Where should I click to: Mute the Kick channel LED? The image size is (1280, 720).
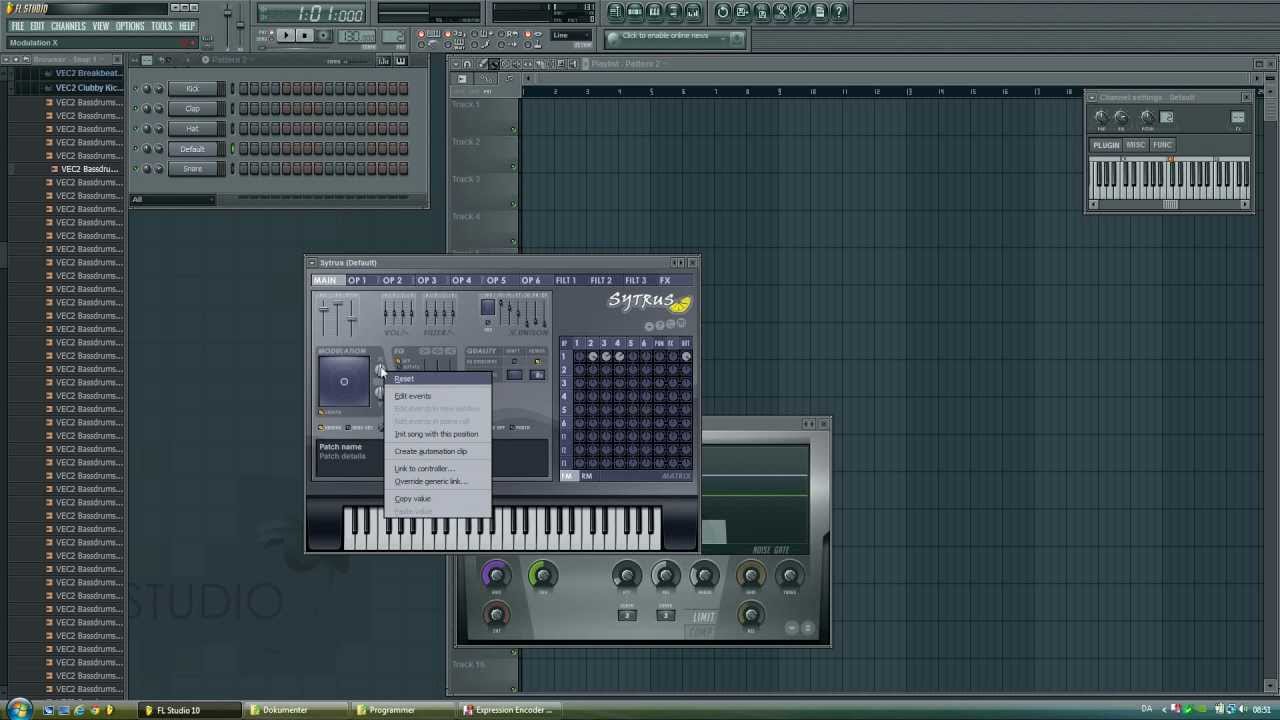point(135,89)
